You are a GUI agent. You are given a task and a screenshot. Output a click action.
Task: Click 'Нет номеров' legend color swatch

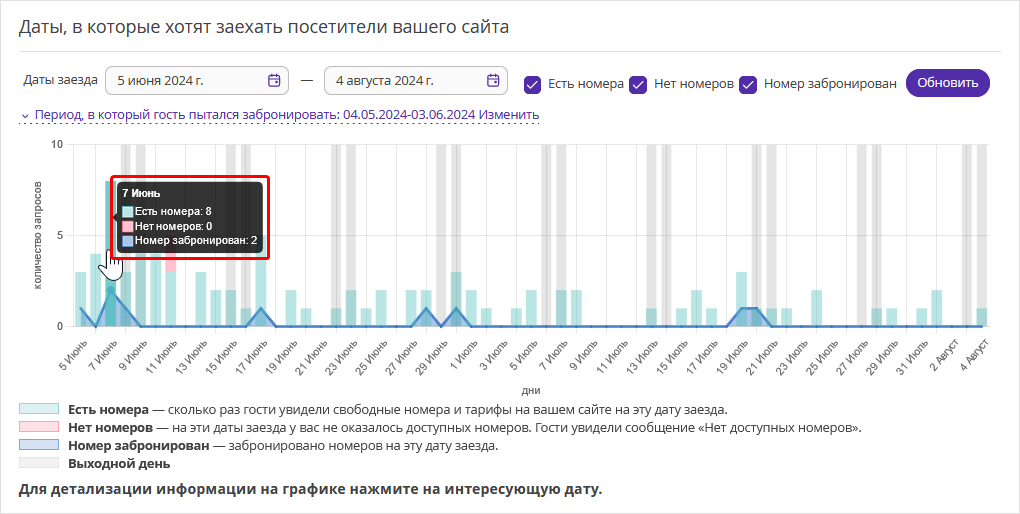pos(39,427)
